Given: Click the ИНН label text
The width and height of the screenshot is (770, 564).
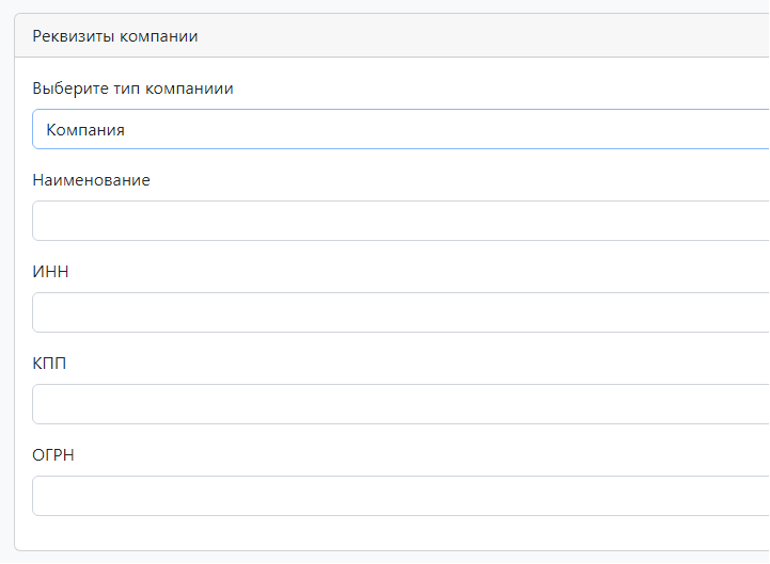Looking at the screenshot, I should (50, 272).
